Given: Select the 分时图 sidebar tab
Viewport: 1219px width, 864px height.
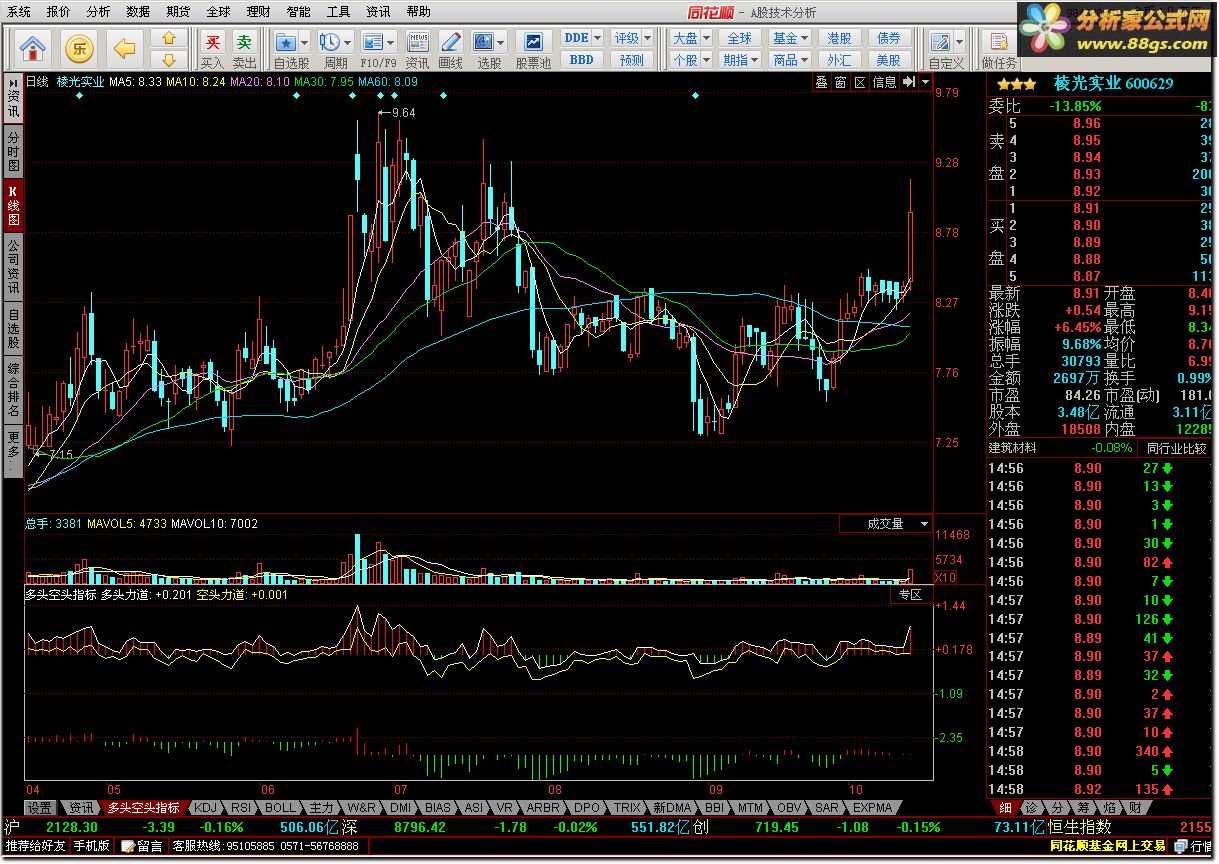Looking at the screenshot, I should [13, 151].
